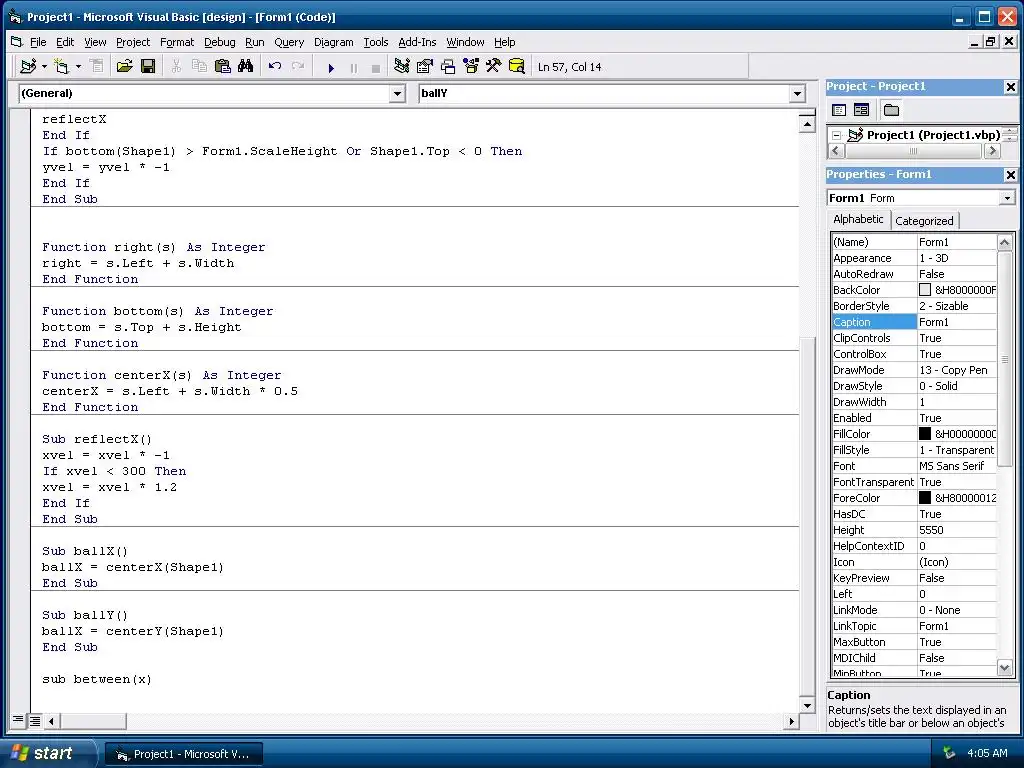
Task: Click the Paste clipboard icon
Action: click(223, 67)
